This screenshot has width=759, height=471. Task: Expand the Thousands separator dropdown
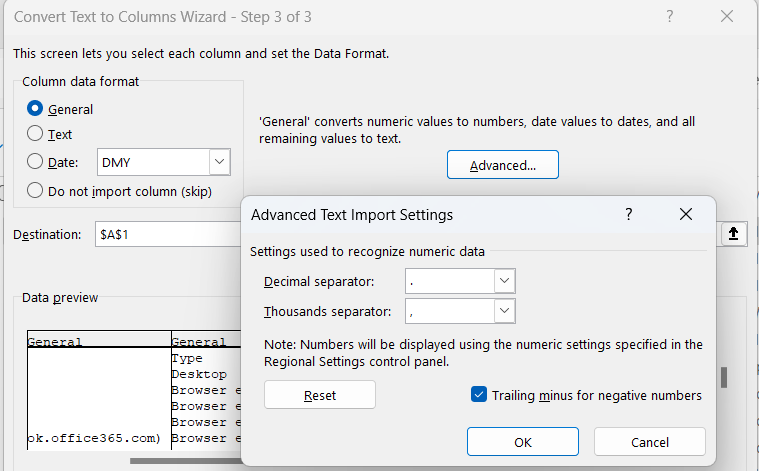pos(505,312)
